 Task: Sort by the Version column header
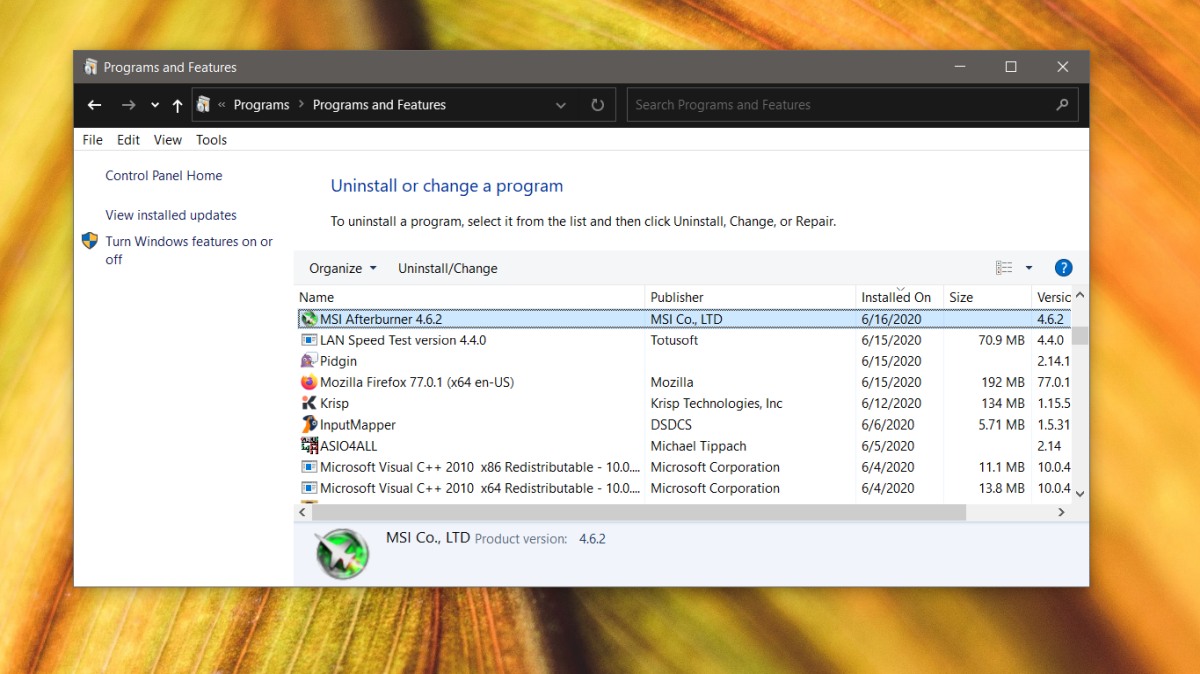[x=1052, y=297]
